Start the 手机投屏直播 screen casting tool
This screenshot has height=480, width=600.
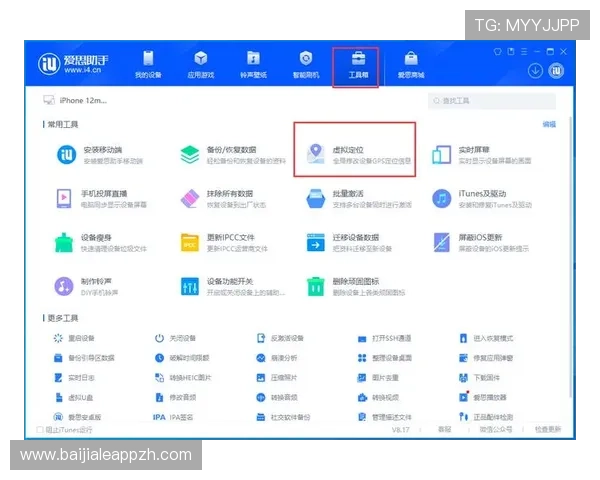coord(101,199)
